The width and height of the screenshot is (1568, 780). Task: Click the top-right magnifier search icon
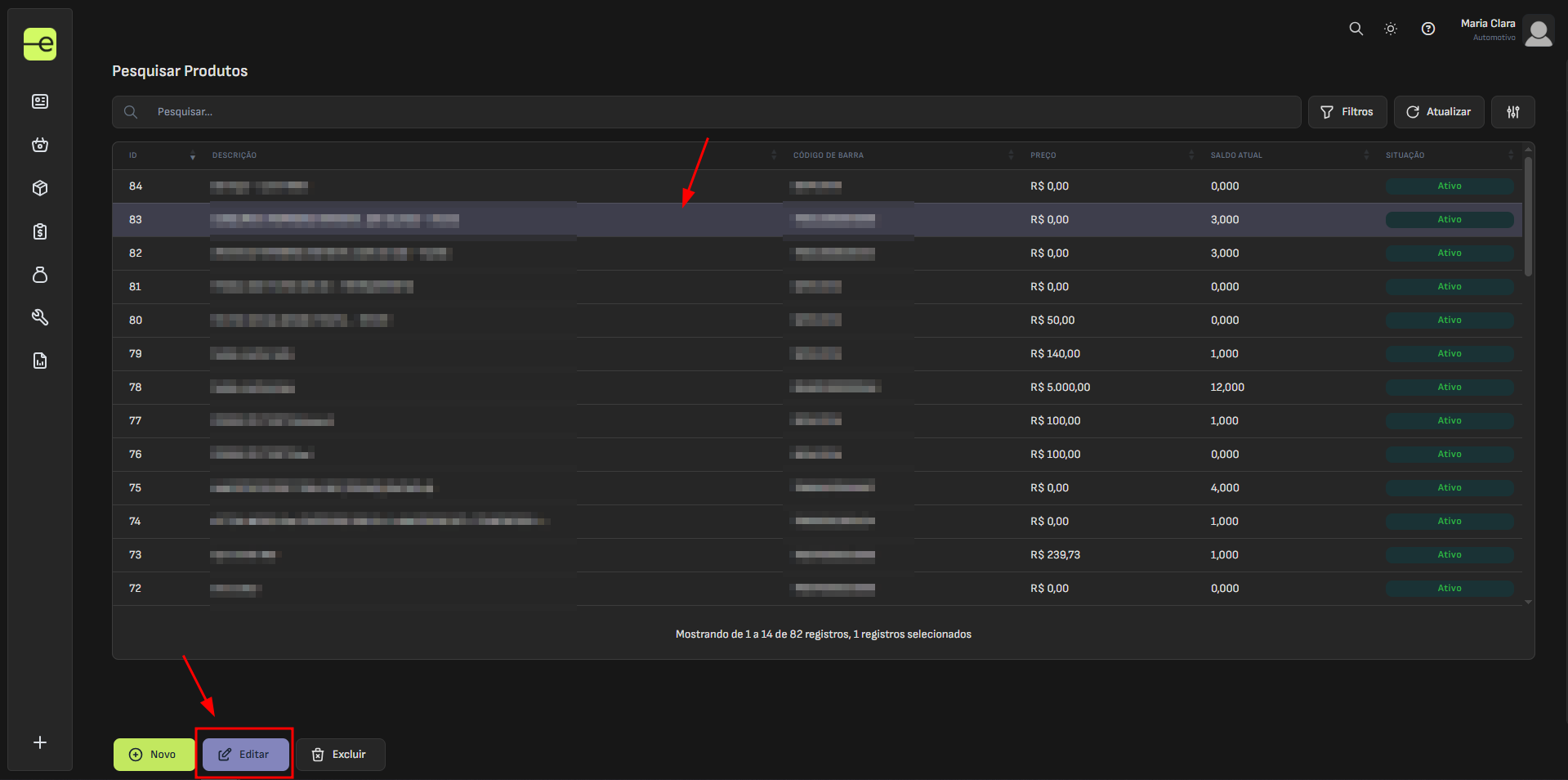(1356, 29)
